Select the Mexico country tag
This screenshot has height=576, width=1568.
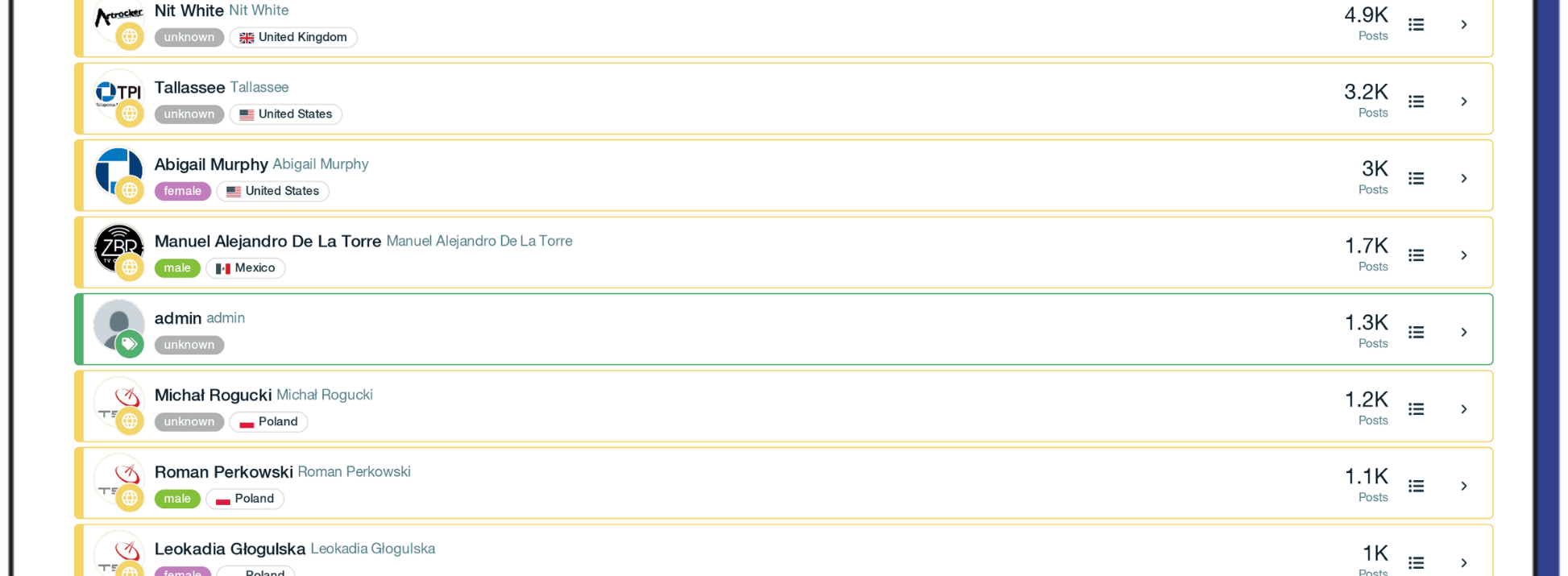246,268
